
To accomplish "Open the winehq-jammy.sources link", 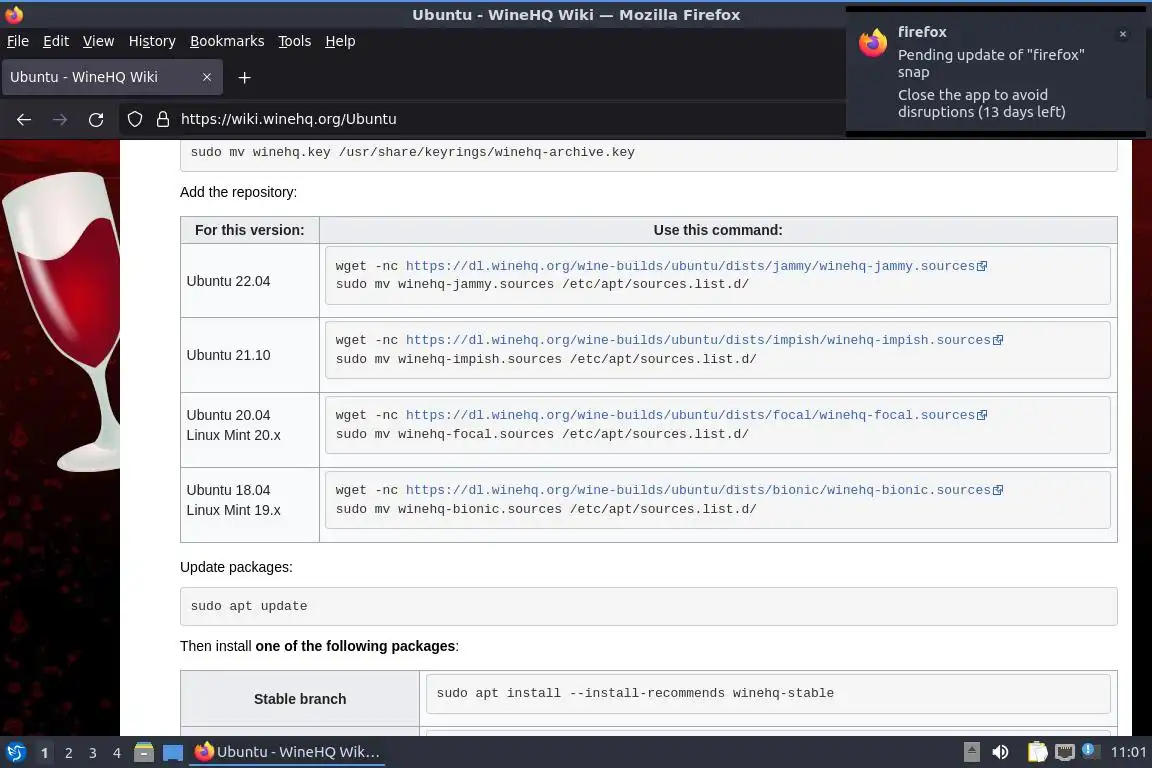I will point(690,266).
